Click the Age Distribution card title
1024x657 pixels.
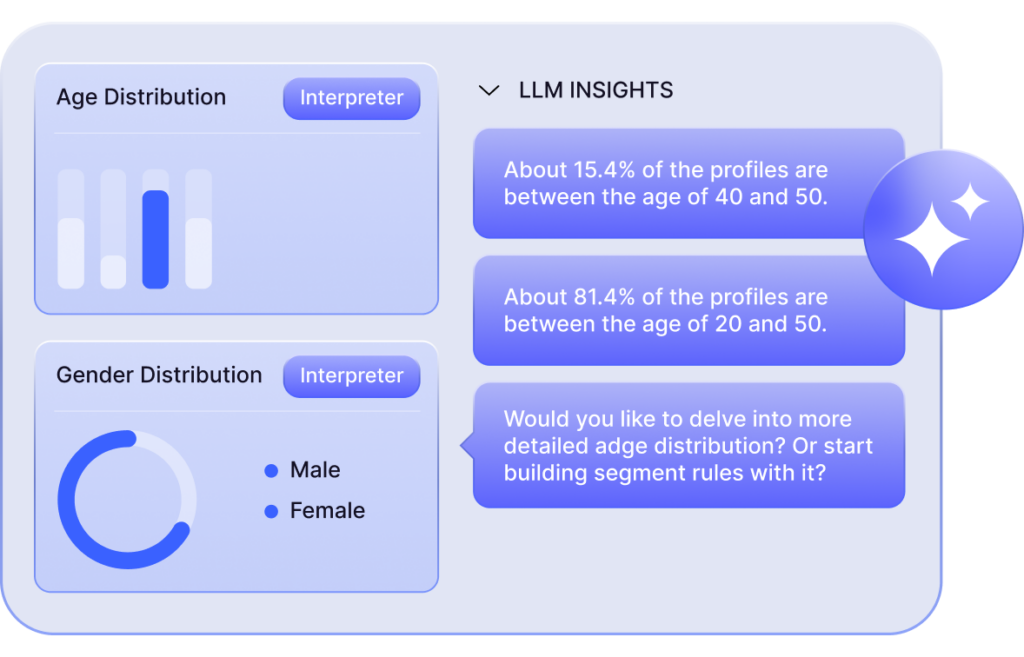(141, 98)
